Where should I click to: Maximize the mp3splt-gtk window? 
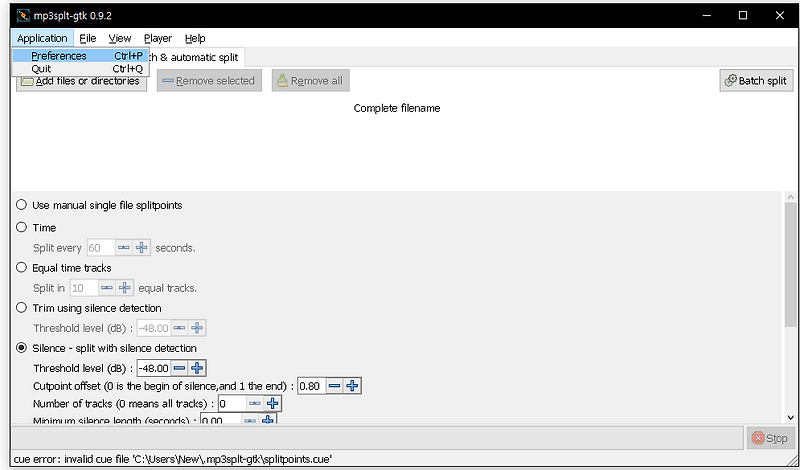743,15
